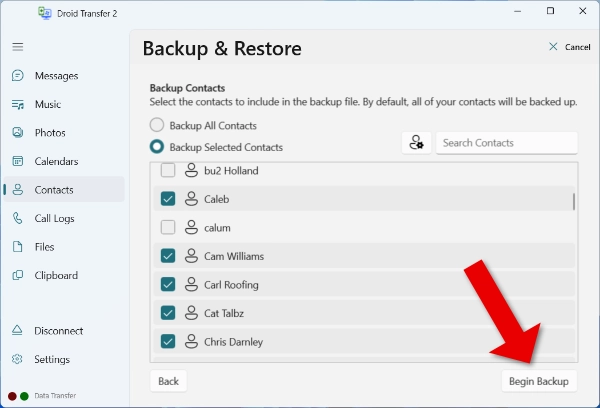
Task: Select Backup Selected Contacts radio button
Action: click(x=157, y=147)
